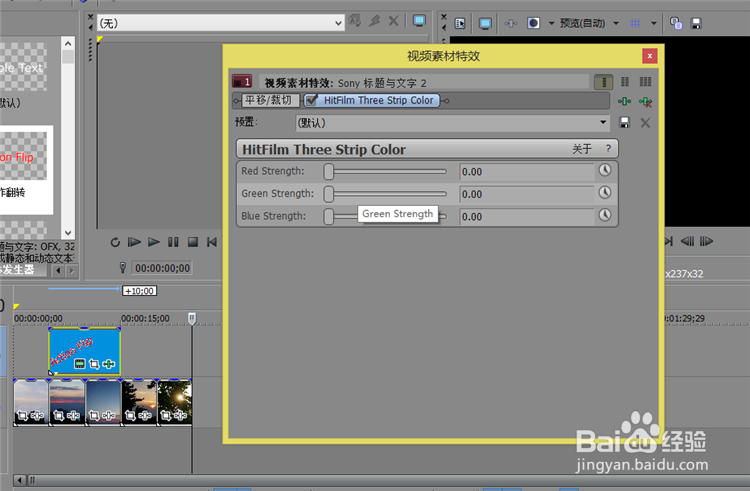Click media generator list scroll up arrow
The width and height of the screenshot is (750, 491).
pyautogui.click(x=68, y=44)
